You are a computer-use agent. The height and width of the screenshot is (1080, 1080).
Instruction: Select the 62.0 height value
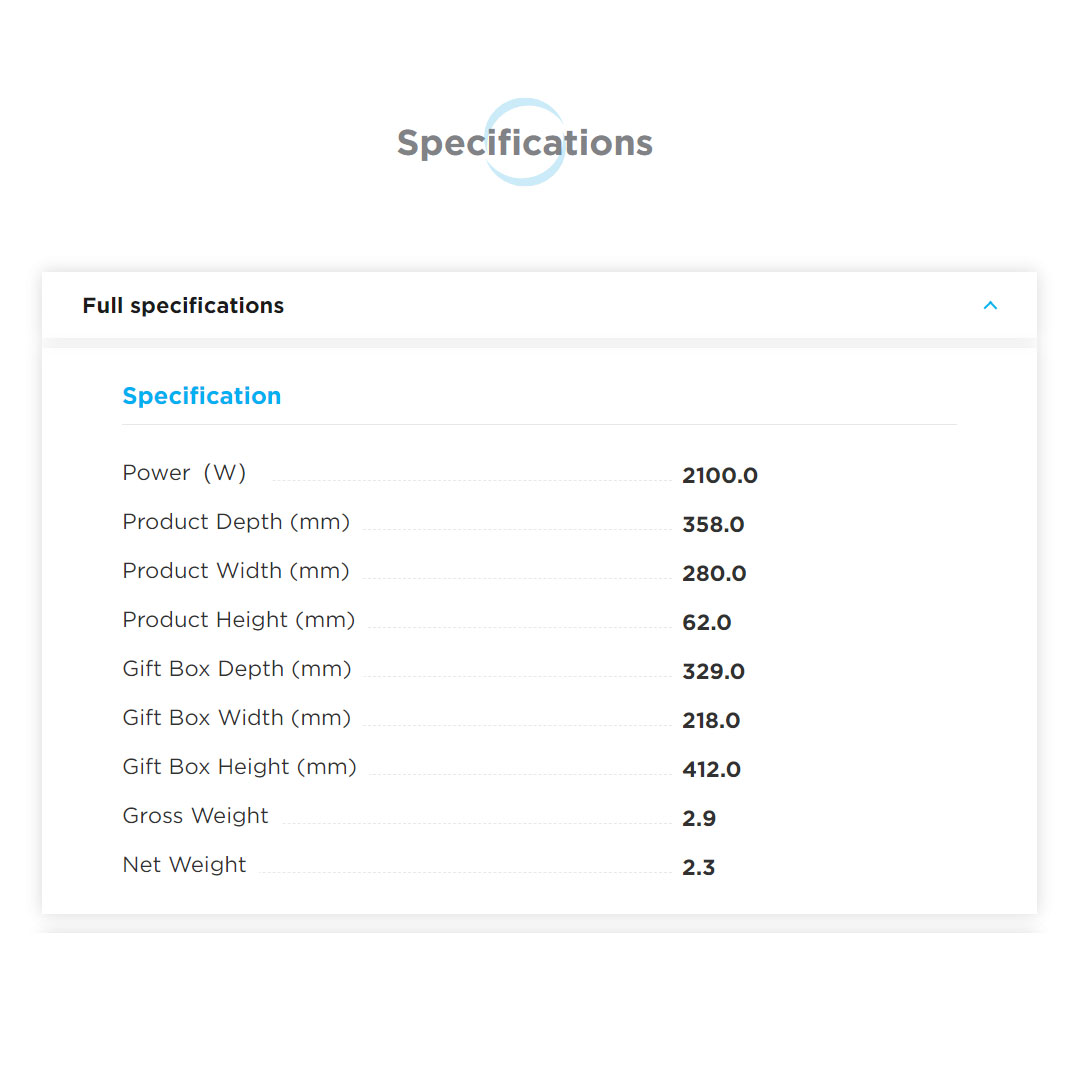[706, 623]
